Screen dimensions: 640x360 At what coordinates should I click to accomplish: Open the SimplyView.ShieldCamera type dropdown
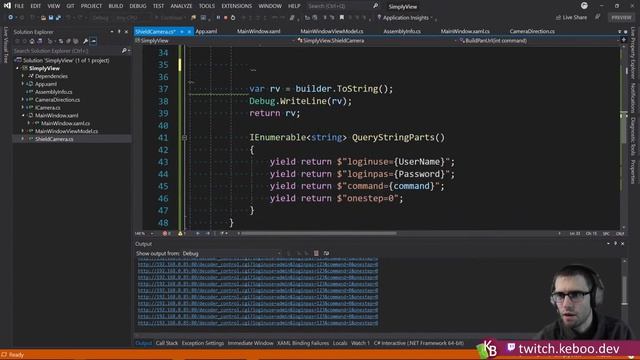click(x=376, y=40)
